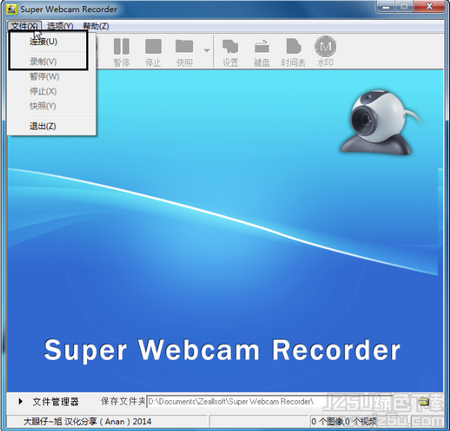Viewport: 450px width, 431px height.
Task: Choose Snapshot (快照) in File menu
Action: pyautogui.click(x=52, y=106)
